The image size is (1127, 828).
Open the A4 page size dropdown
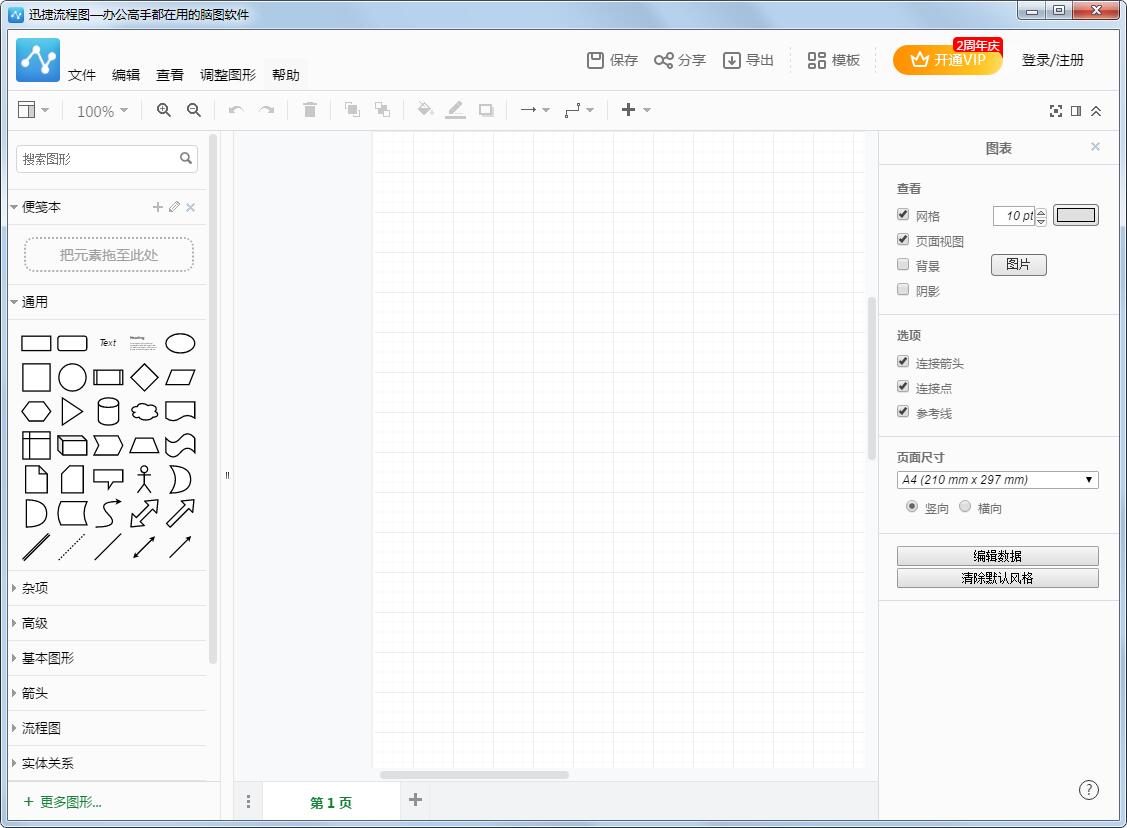pyautogui.click(x=998, y=480)
